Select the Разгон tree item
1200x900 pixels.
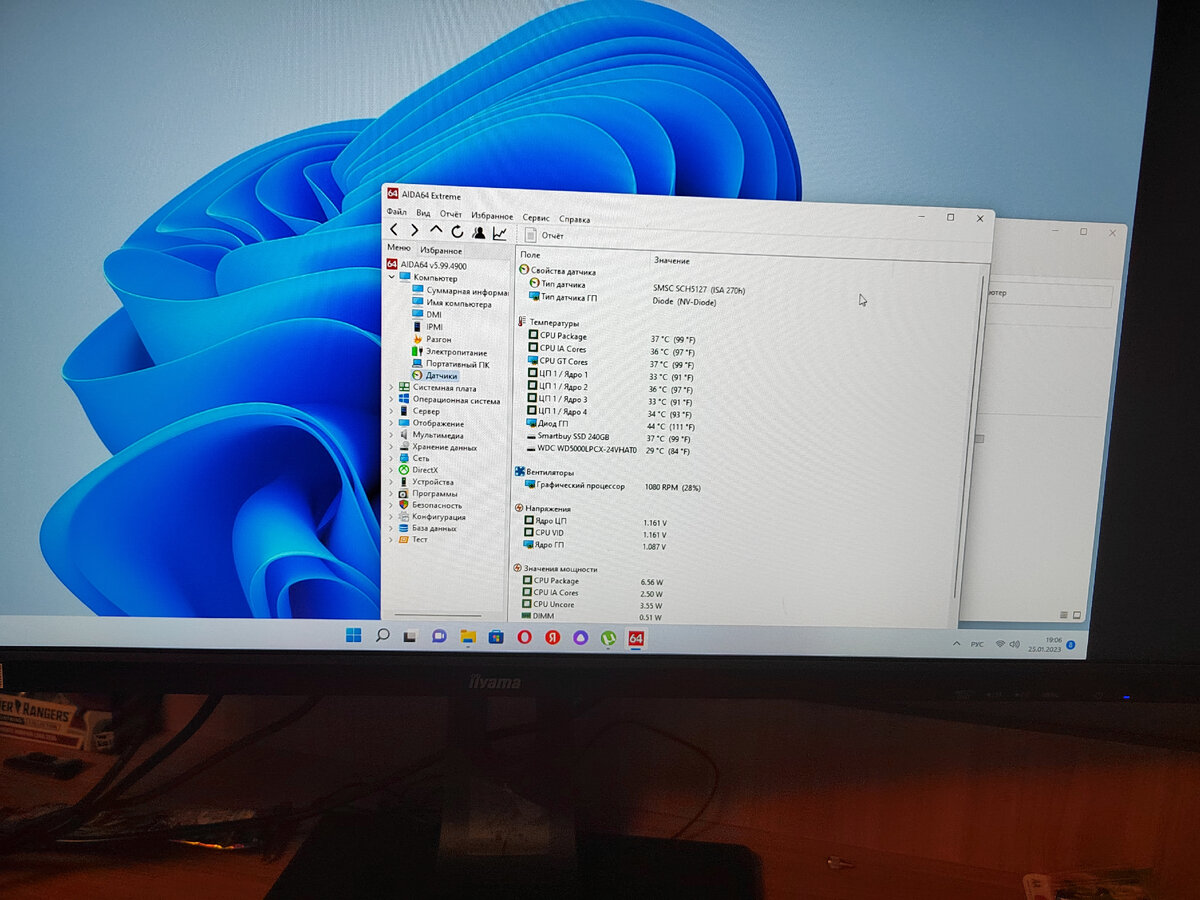(x=431, y=339)
